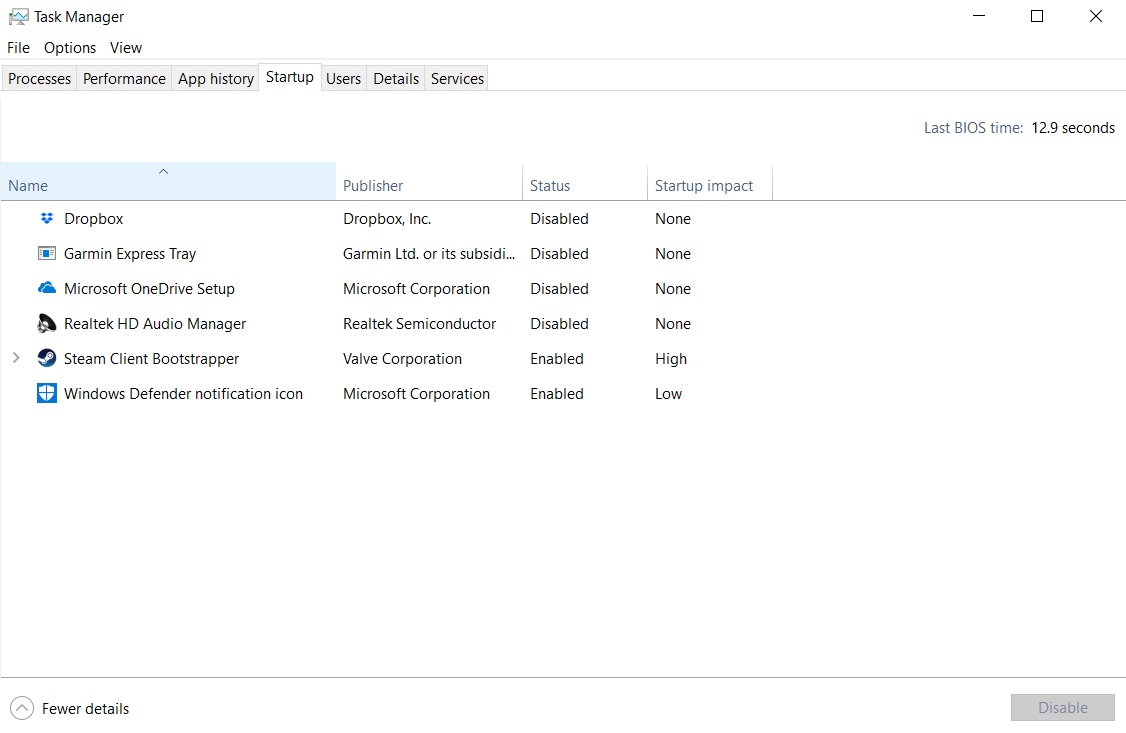Click the Dropbox app icon
Image resolution: width=1126 pixels, height=733 pixels.
coord(47,218)
